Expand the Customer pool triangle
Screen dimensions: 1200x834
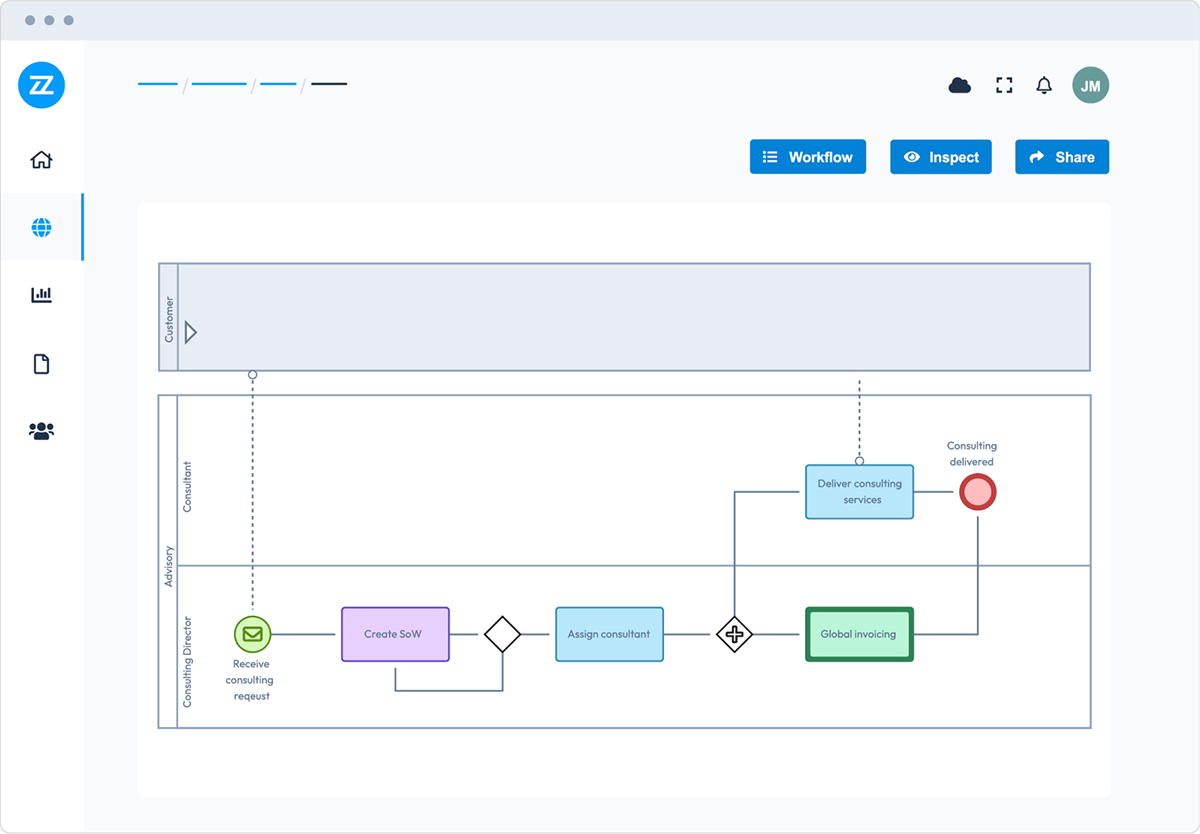point(190,333)
